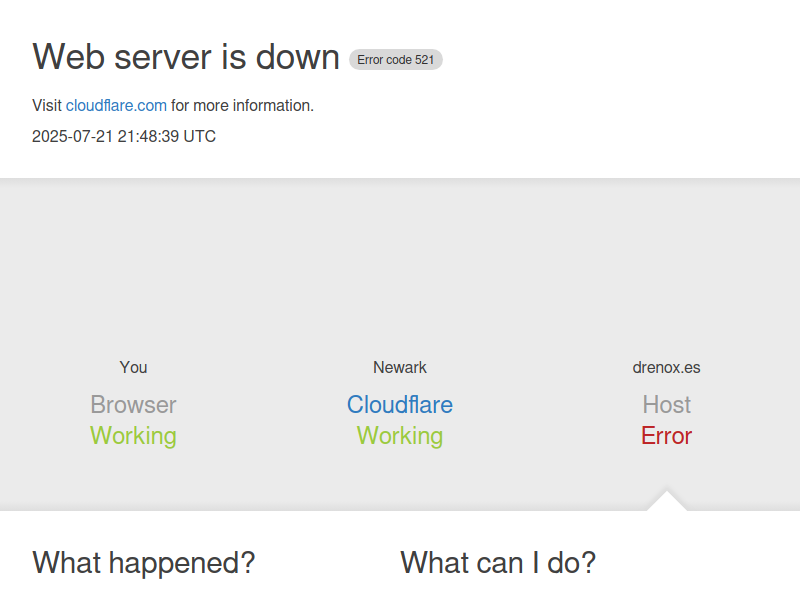
Task: Click the What happened? heading
Action: pyautogui.click(x=144, y=563)
